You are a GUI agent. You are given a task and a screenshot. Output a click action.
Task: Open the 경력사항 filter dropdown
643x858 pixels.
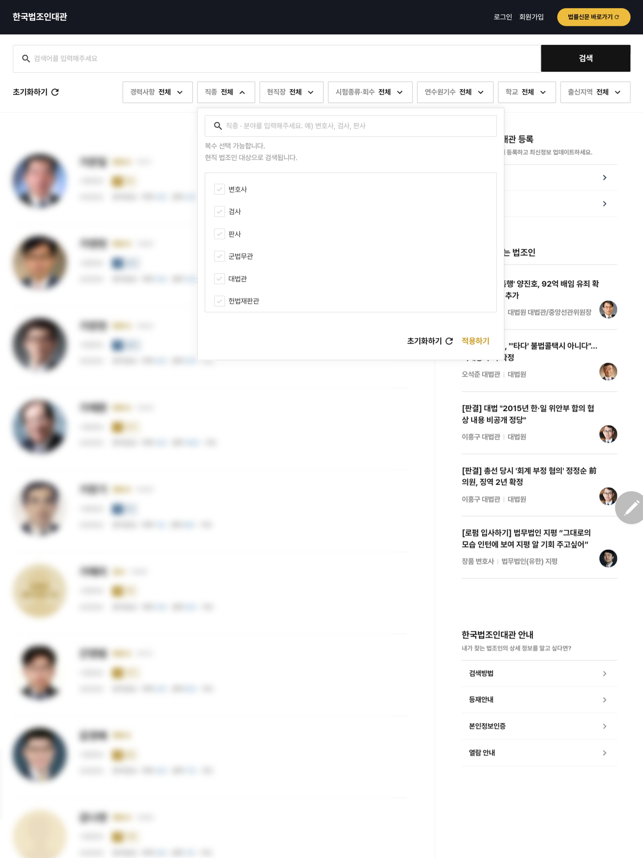pos(157,92)
